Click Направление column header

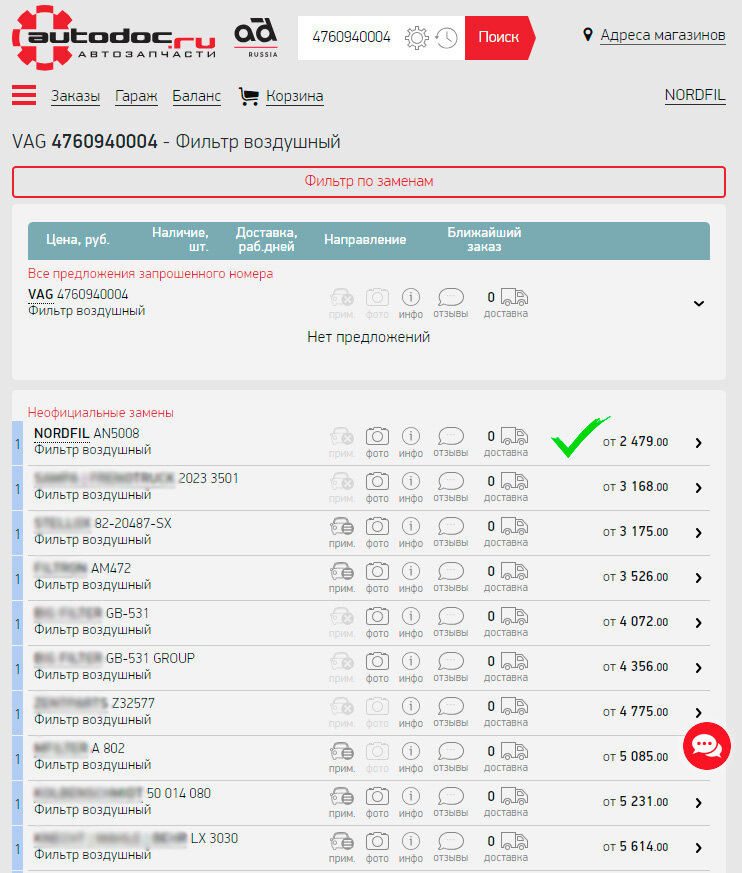coord(365,240)
